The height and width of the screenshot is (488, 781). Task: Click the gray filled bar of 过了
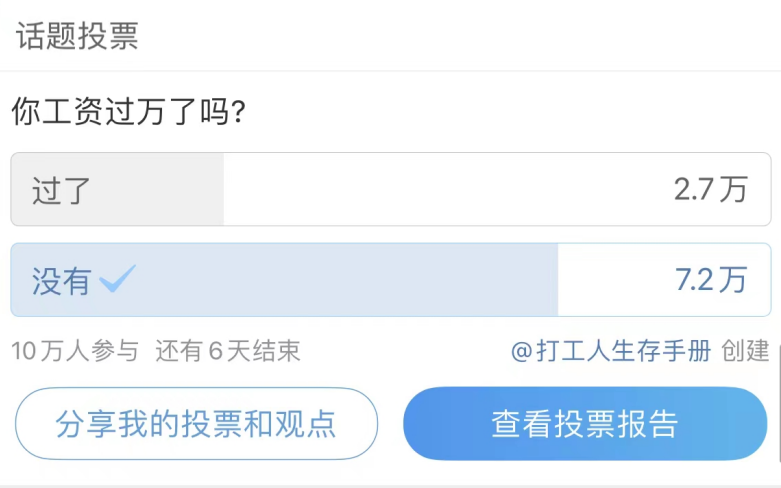tap(118, 189)
